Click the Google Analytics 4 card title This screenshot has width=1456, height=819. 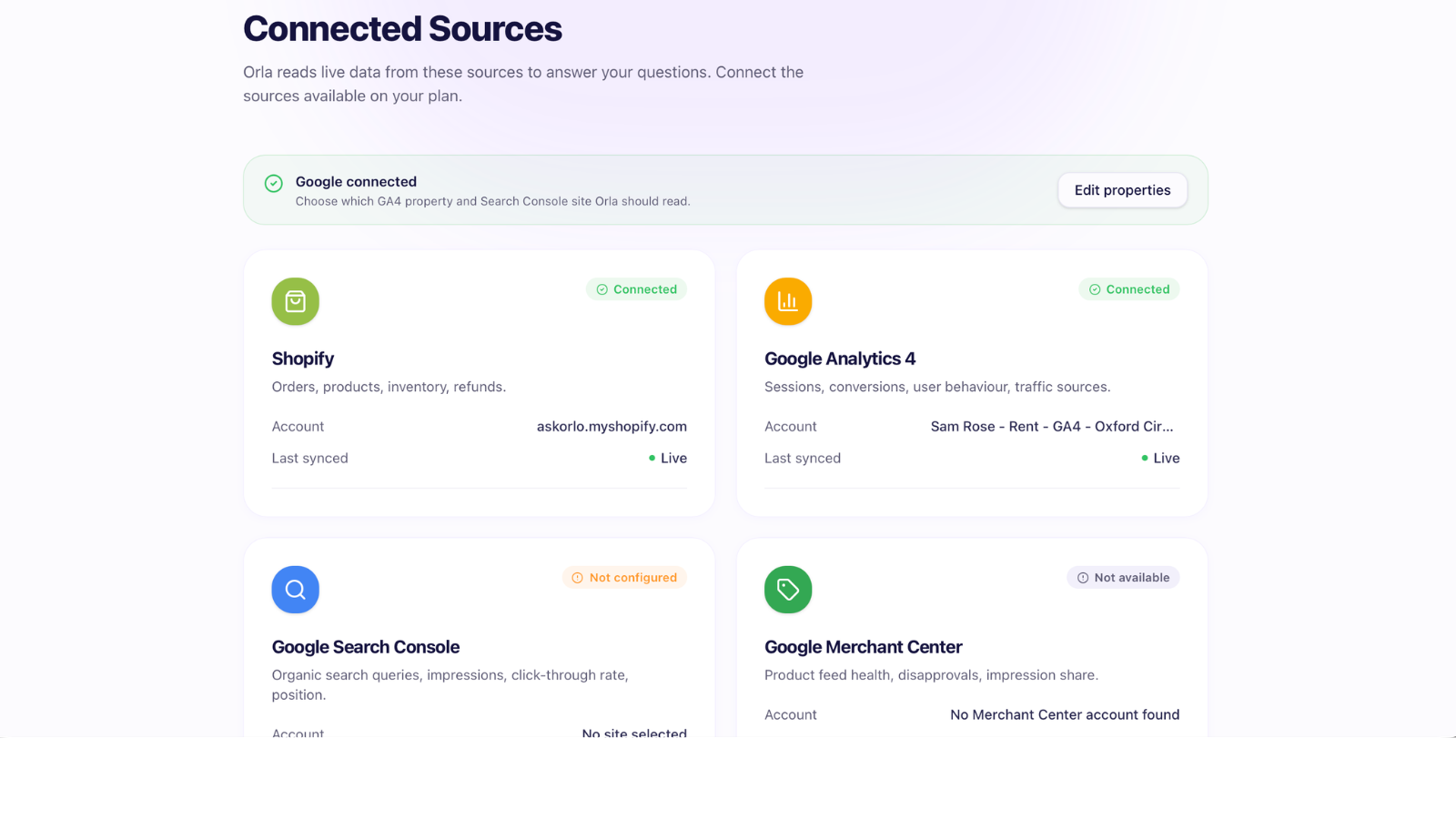[840, 359]
